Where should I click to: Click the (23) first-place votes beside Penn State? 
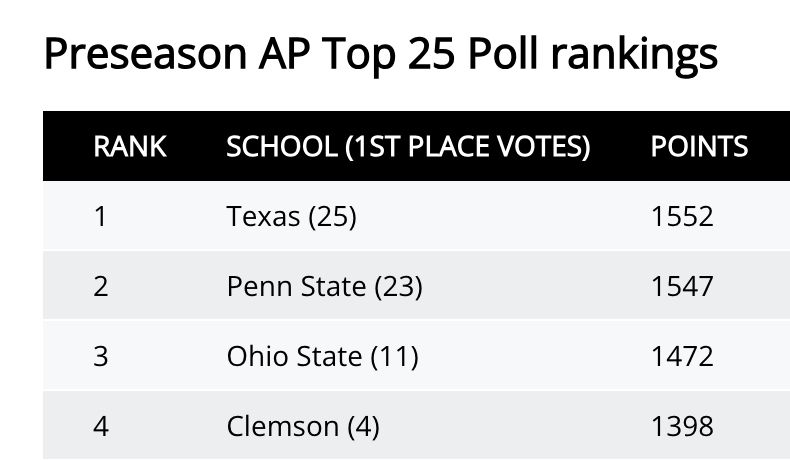(x=398, y=286)
